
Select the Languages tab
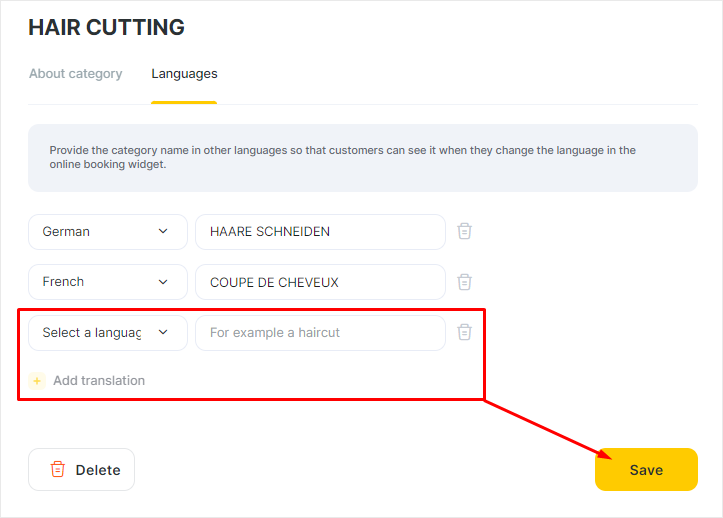click(184, 74)
